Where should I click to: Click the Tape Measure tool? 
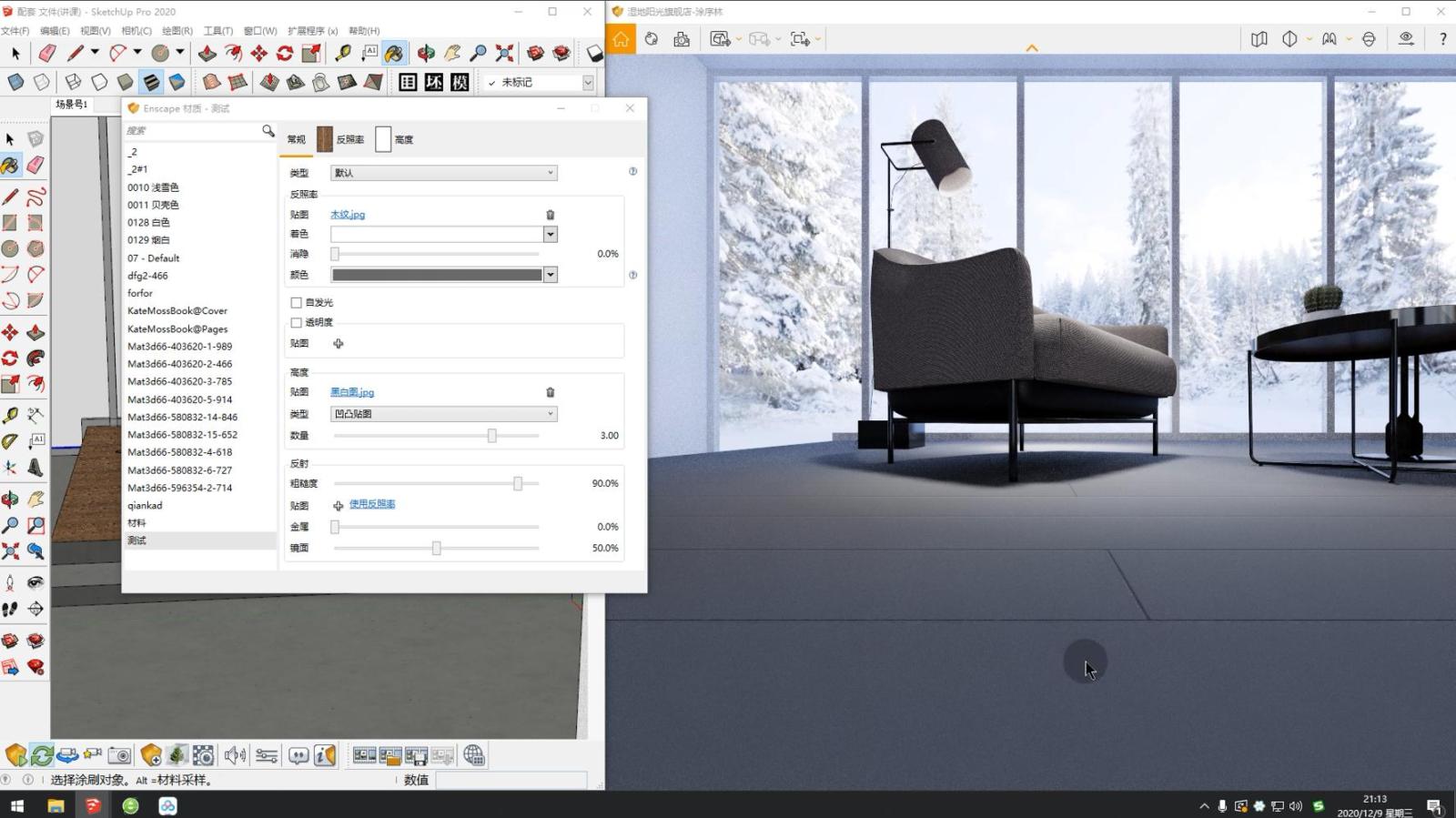tap(343, 54)
